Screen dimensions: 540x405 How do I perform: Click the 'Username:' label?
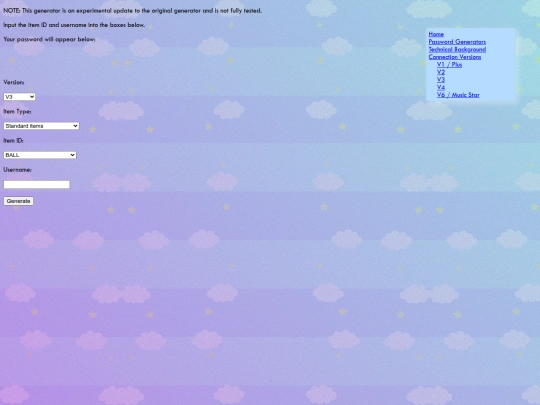pos(17,170)
